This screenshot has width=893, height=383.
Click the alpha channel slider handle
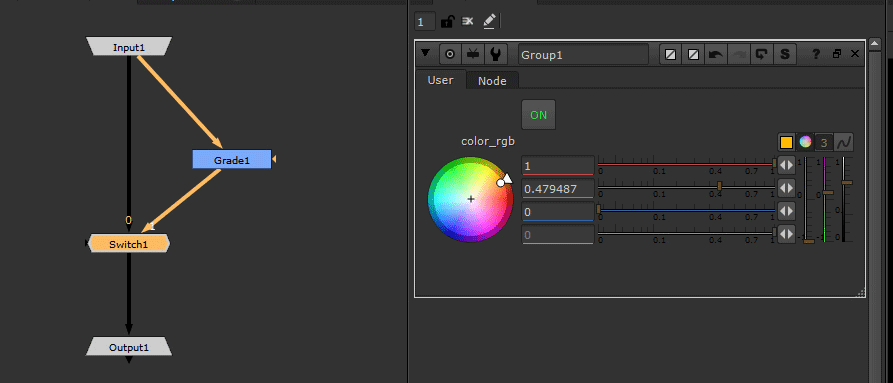pyautogui.click(x=774, y=232)
